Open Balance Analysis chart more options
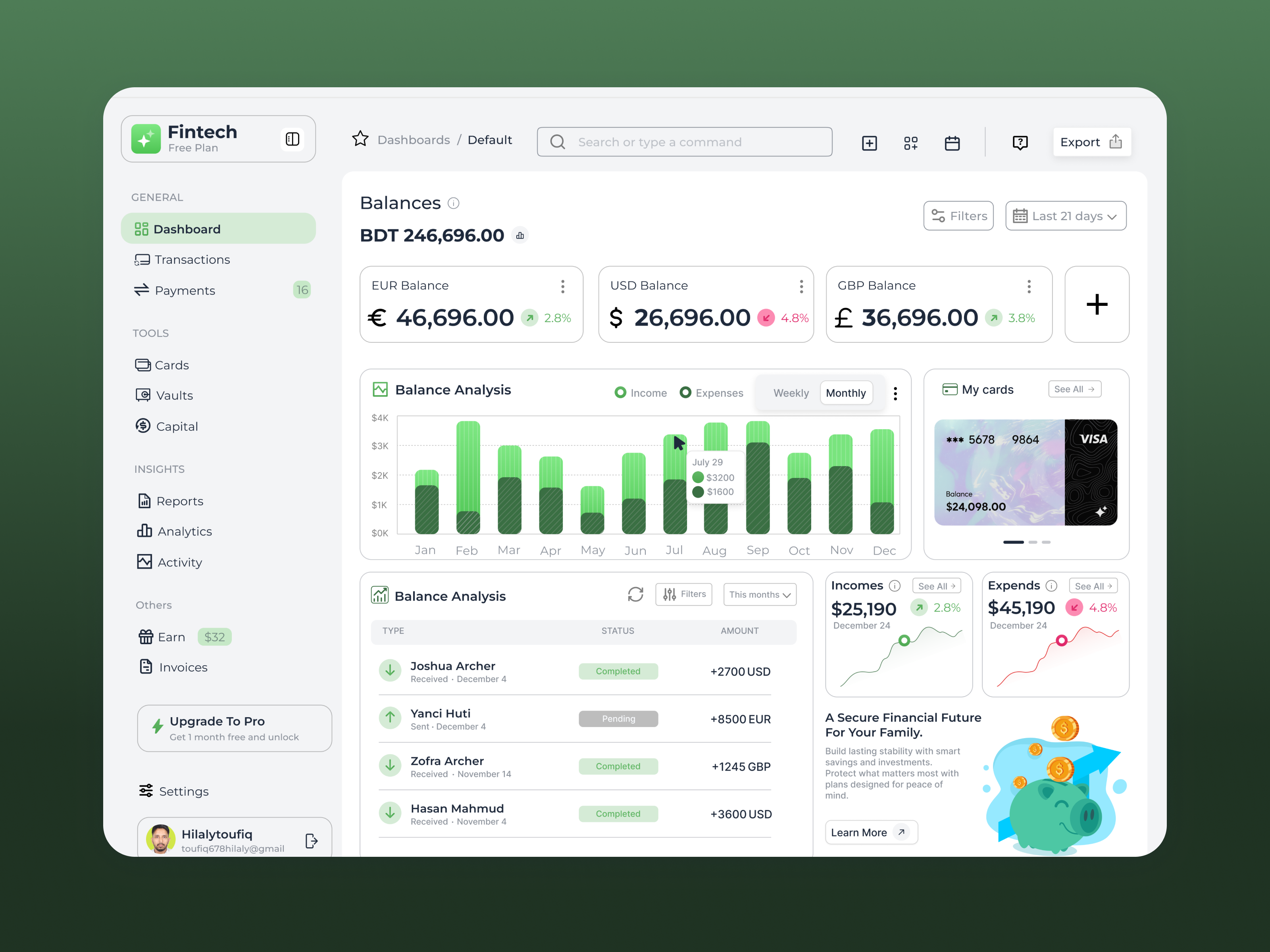The height and width of the screenshot is (952, 1270). [895, 393]
